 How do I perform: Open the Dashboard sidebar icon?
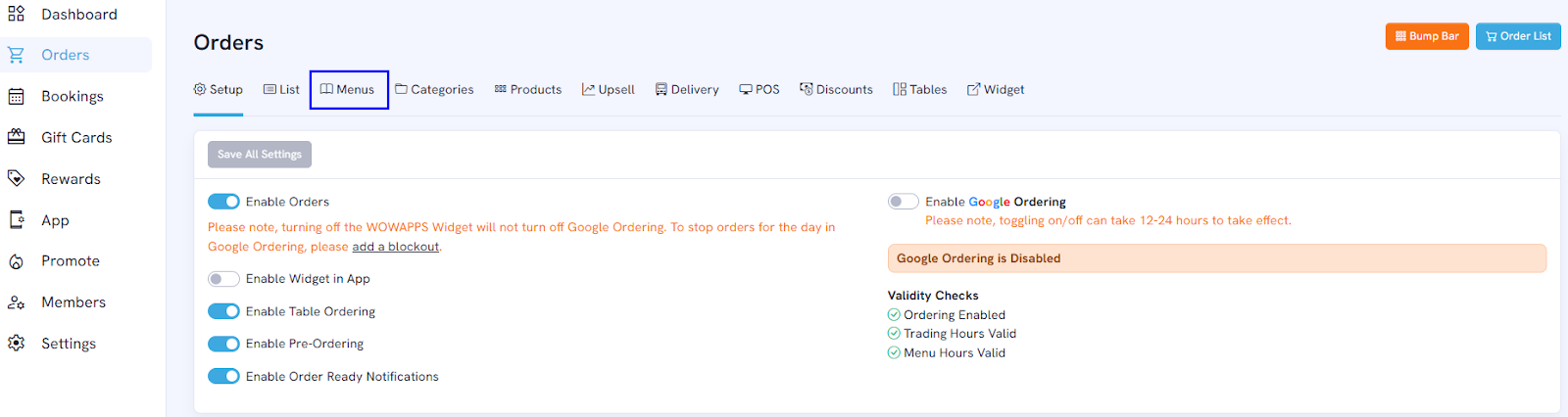pos(17,14)
